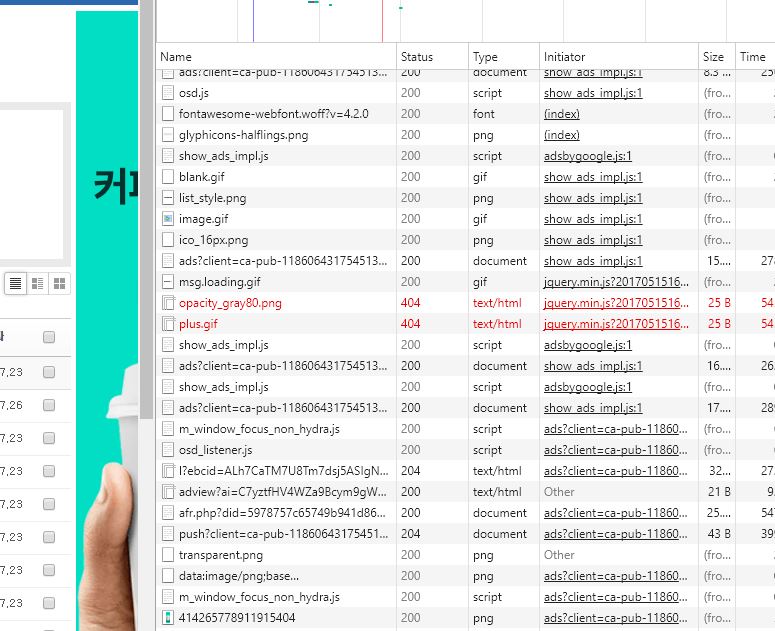
Task: Check the box in the 7,26 row
Action: tap(49, 405)
